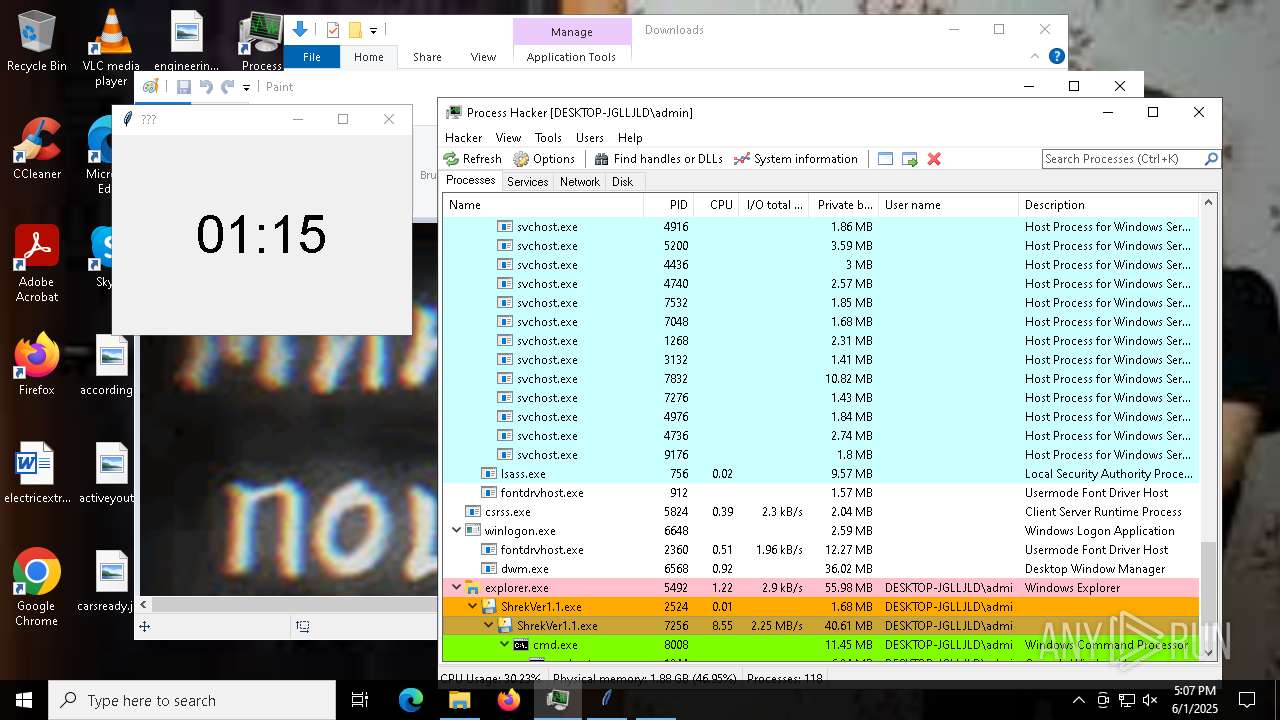Click the Redo icon in Paint

coord(228,87)
